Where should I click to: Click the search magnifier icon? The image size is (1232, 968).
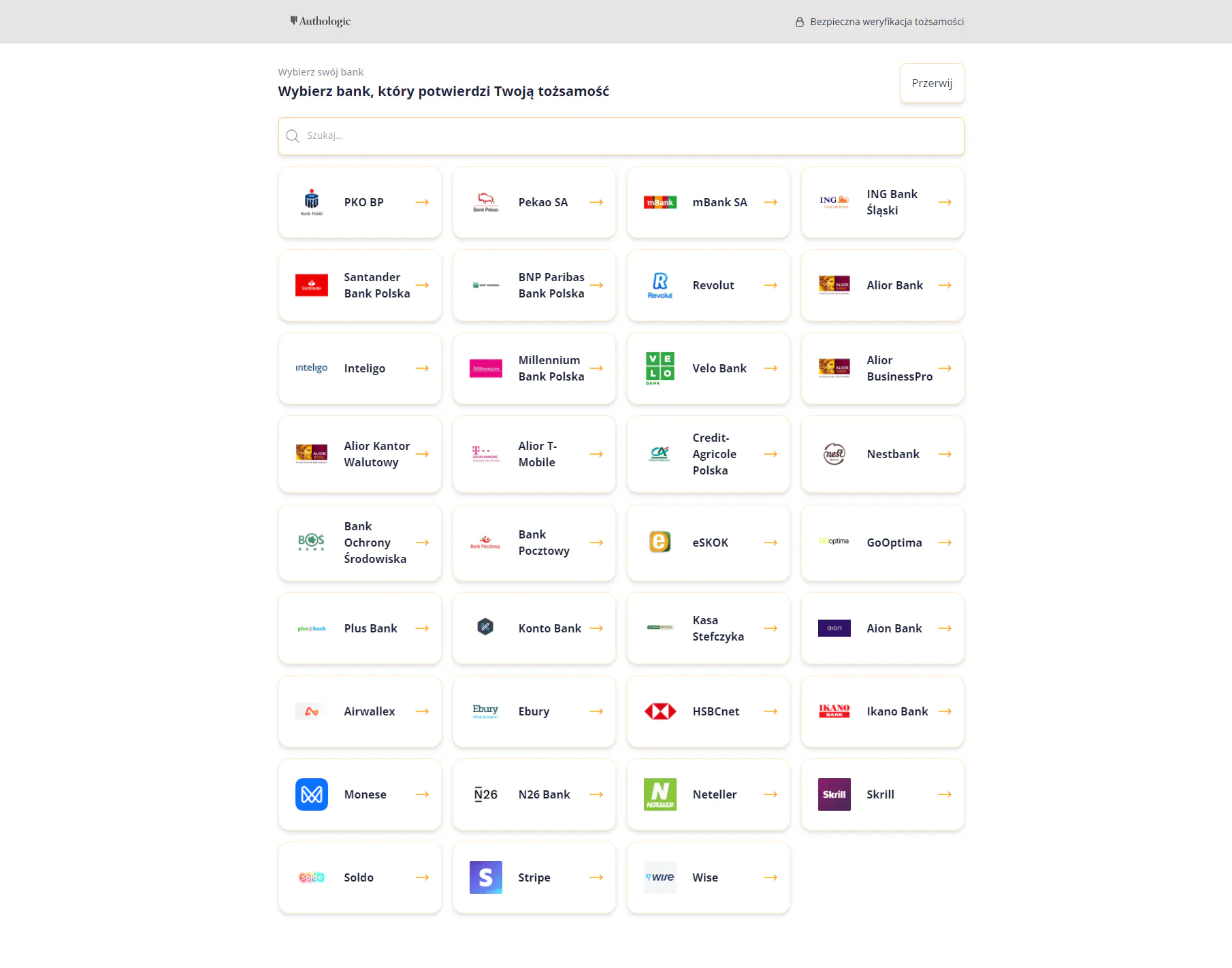293,136
